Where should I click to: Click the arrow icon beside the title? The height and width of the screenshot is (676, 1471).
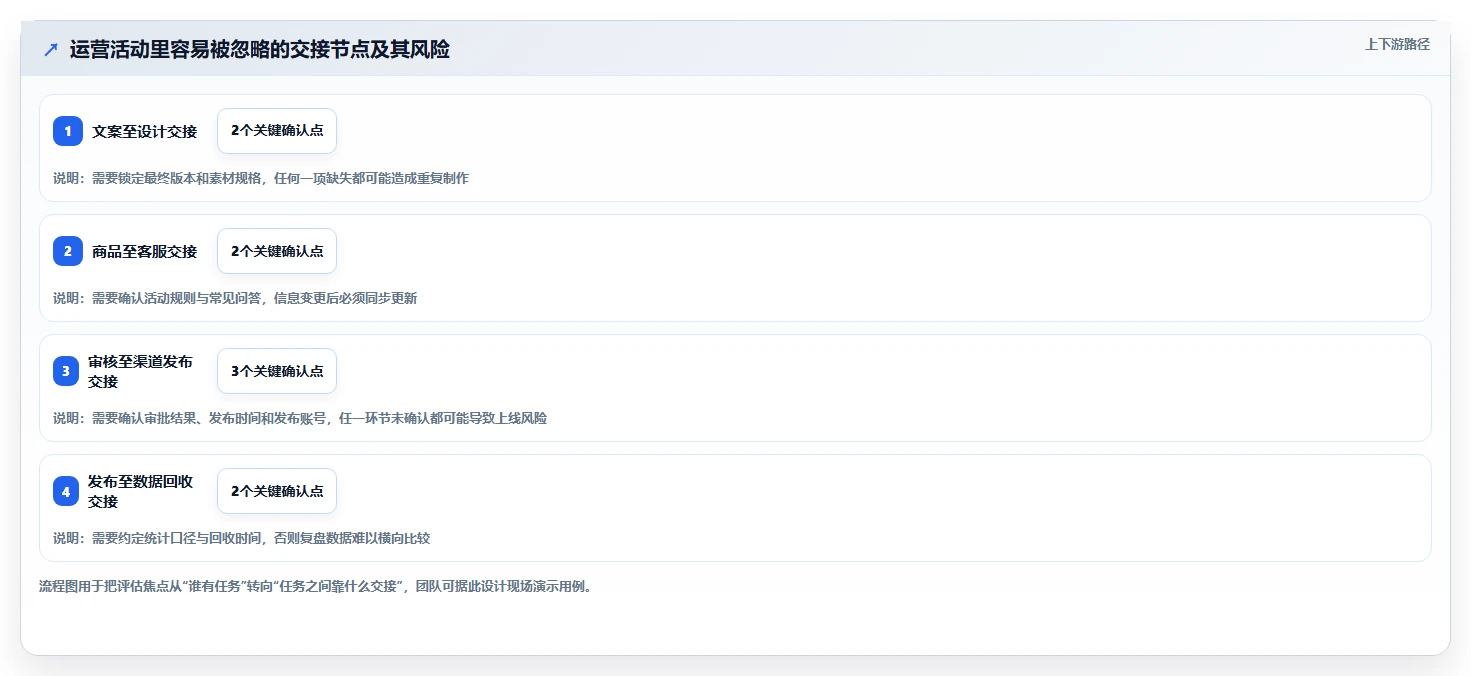51,50
